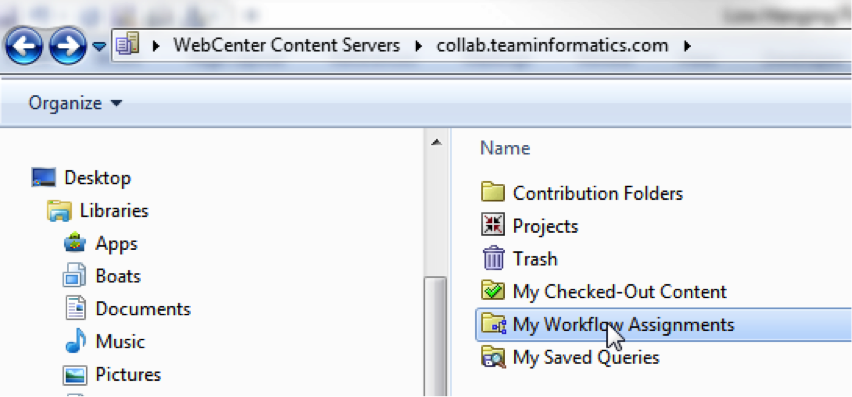Open the recent pages dropdown arrow
The height and width of the screenshot is (397, 852).
pyautogui.click(x=98, y=46)
